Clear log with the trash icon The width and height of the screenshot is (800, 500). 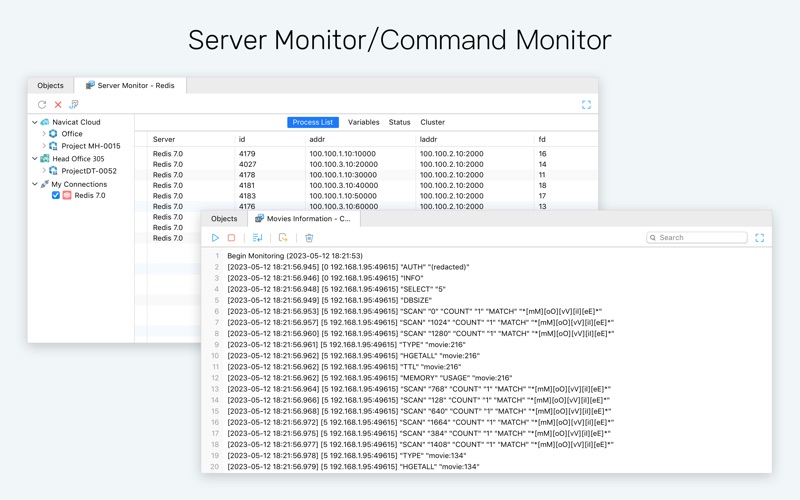[309, 238]
